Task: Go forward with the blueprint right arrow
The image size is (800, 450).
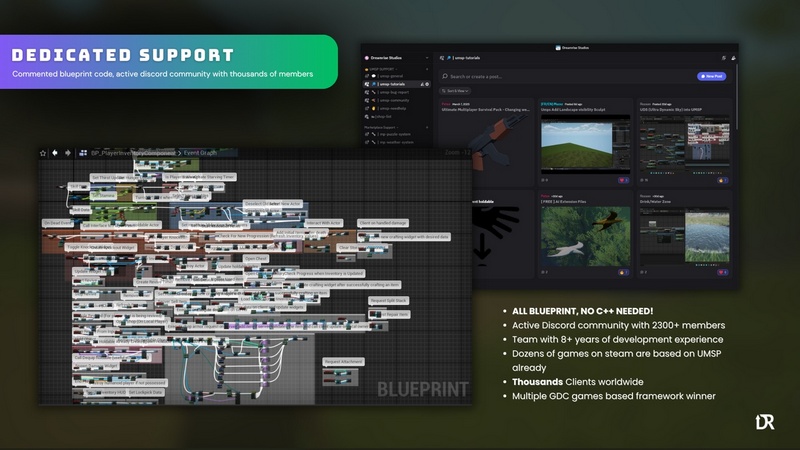Action: point(67,153)
